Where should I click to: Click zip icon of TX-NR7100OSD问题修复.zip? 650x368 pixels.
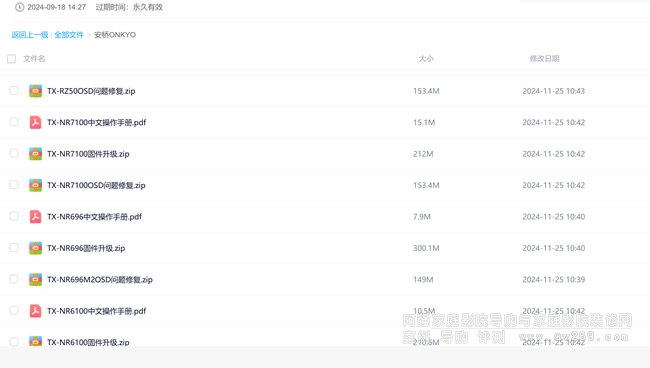click(x=35, y=185)
